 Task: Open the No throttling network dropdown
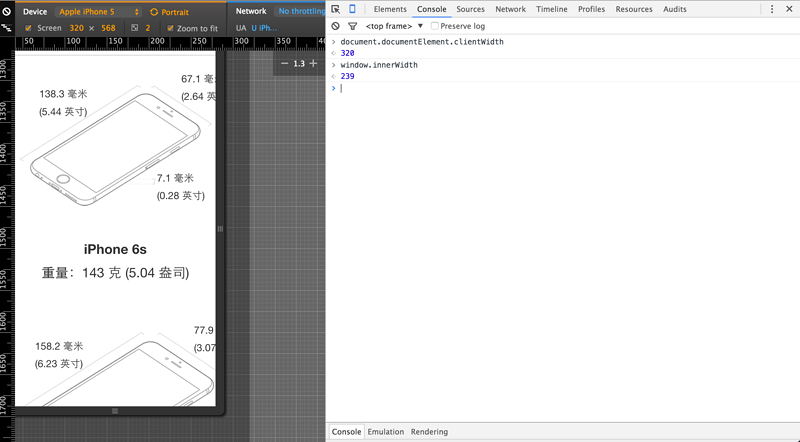click(x=301, y=11)
